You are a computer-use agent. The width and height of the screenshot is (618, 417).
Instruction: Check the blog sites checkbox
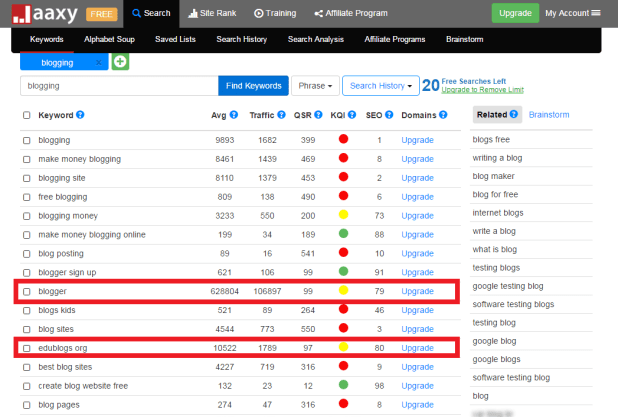click(x=26, y=330)
